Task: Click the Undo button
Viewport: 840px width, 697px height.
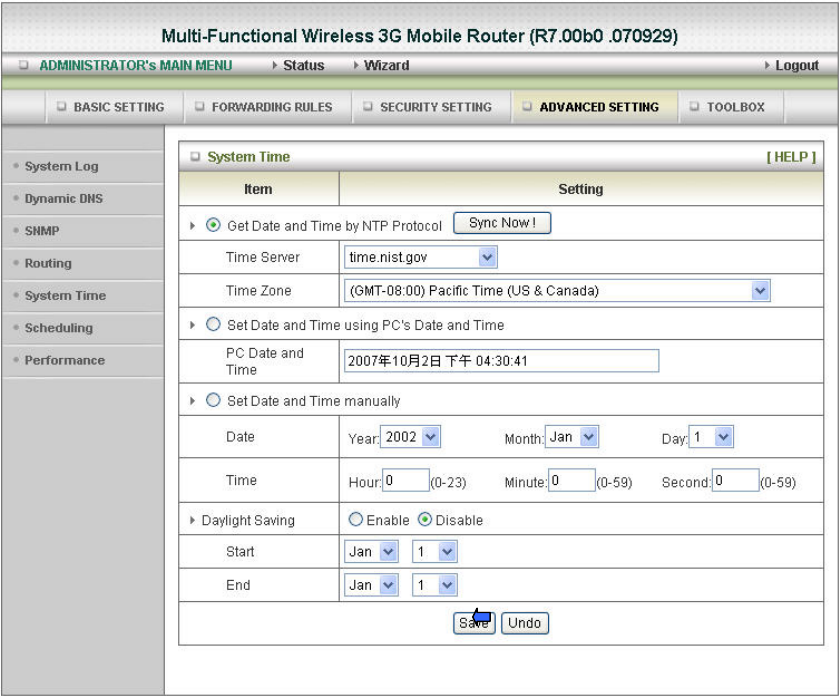Action: [524, 623]
